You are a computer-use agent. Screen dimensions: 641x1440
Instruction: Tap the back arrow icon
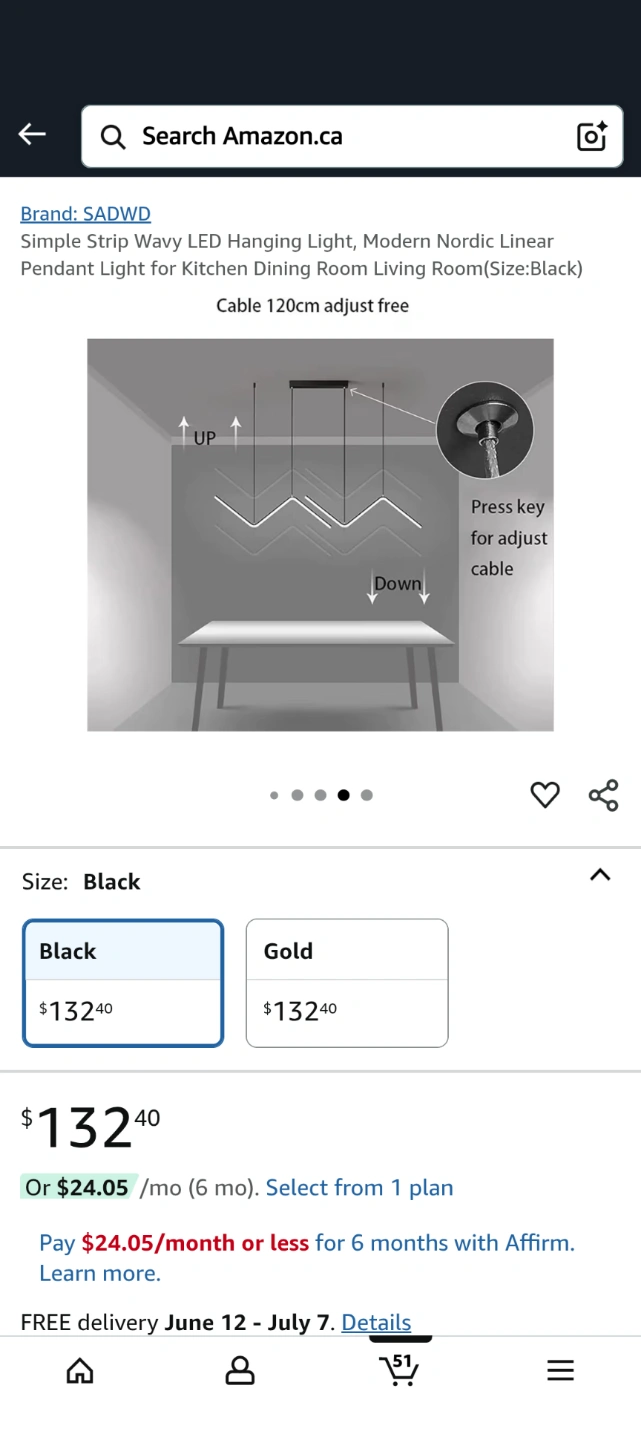tap(32, 135)
